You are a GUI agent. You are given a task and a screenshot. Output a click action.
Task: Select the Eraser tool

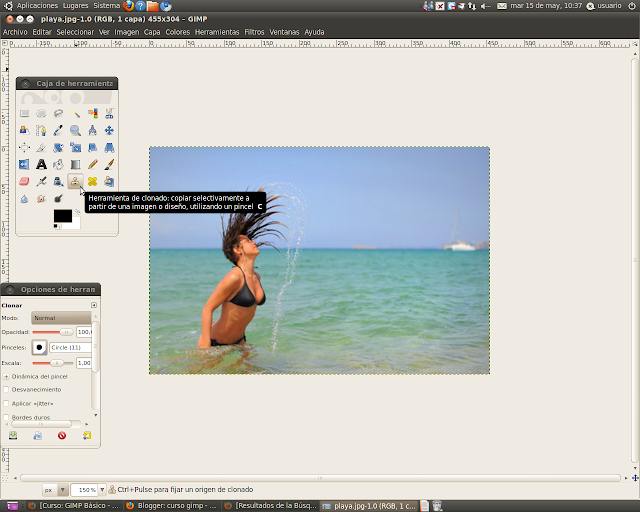pyautogui.click(x=24, y=181)
